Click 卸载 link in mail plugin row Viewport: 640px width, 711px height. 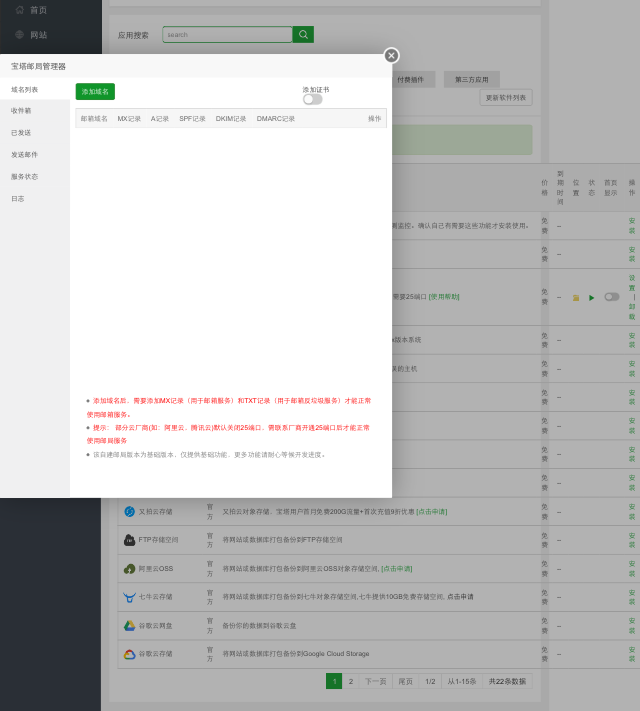tap(632, 311)
